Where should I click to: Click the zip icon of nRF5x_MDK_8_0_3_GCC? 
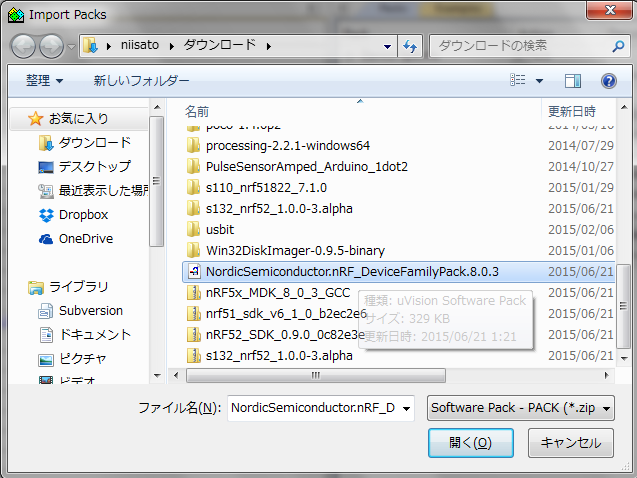coord(194,292)
